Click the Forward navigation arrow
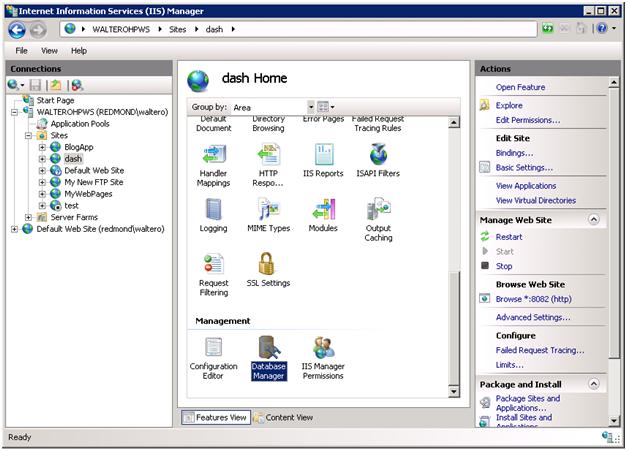 tap(38, 30)
